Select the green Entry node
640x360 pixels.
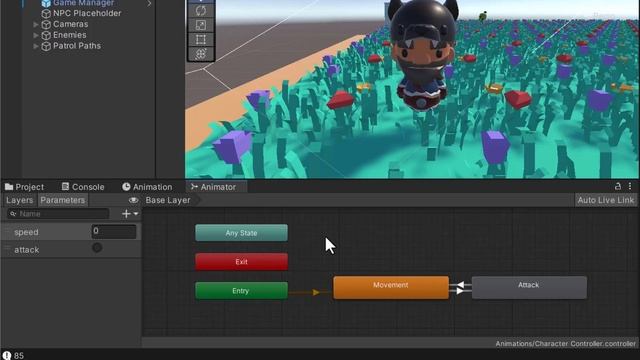point(241,291)
